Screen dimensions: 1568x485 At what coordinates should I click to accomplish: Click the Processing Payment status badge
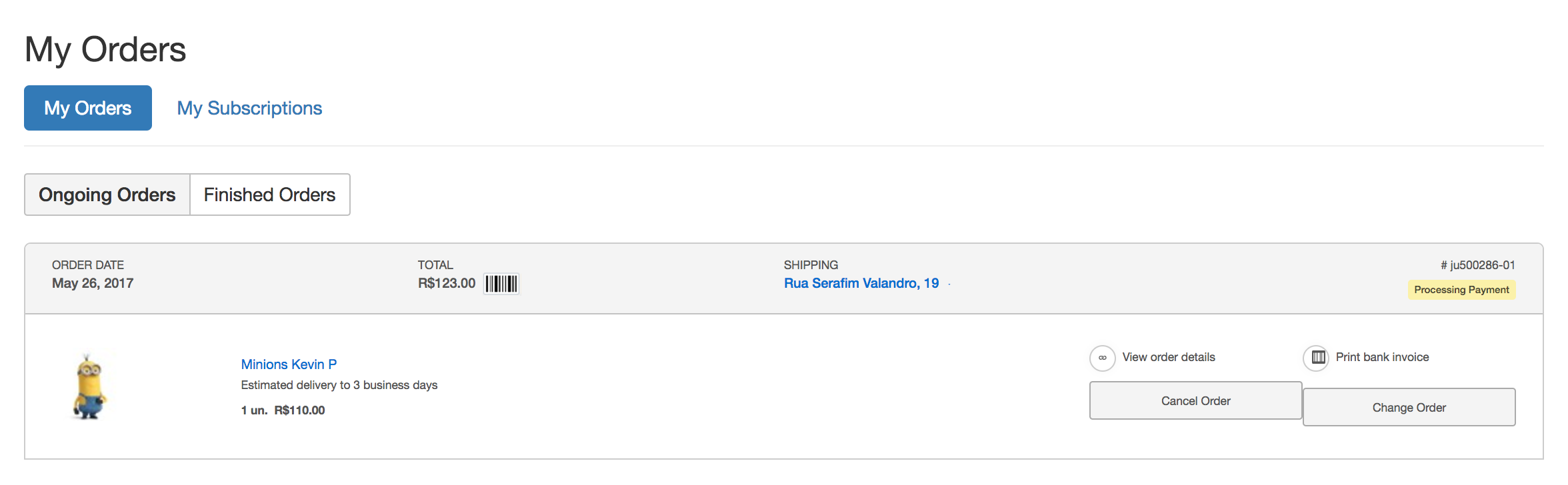(x=1461, y=290)
